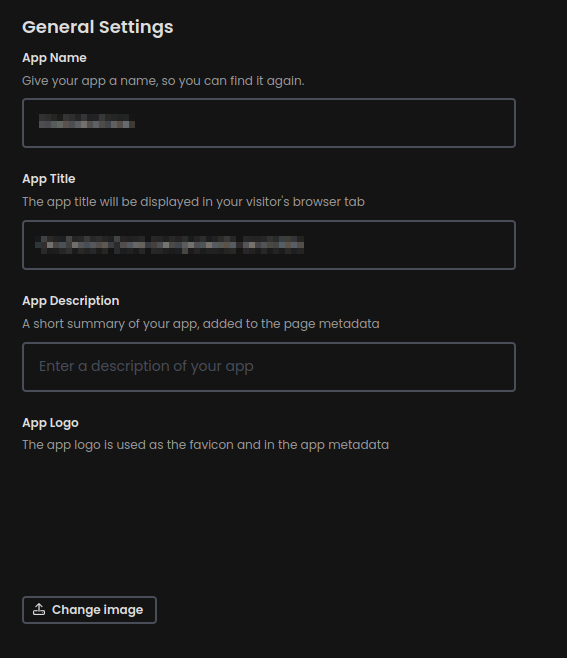
Task: Click the App Name label
Action: click(x=54, y=58)
